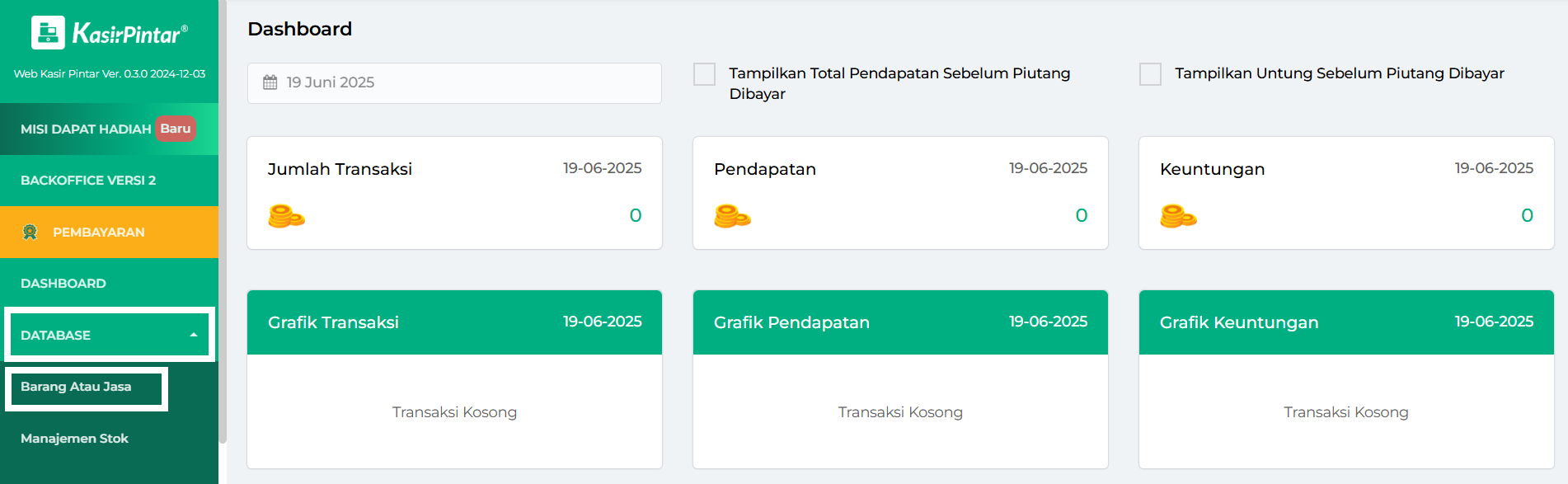
Task: Enable Tampilkan Total Pendapatan Sebelum Piutang checkbox
Action: pos(704,74)
